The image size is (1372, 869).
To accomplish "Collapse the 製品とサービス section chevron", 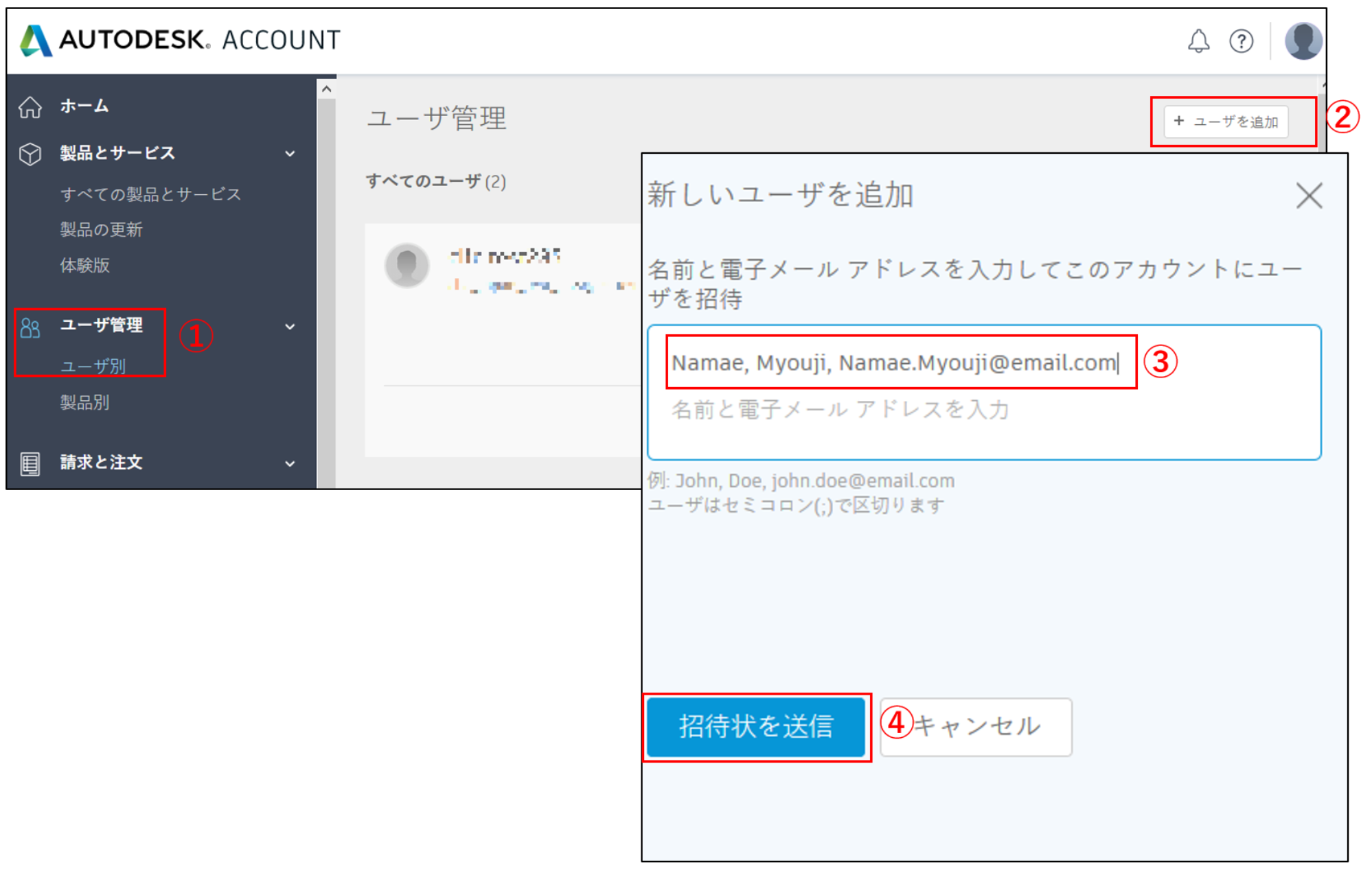I will point(290,154).
